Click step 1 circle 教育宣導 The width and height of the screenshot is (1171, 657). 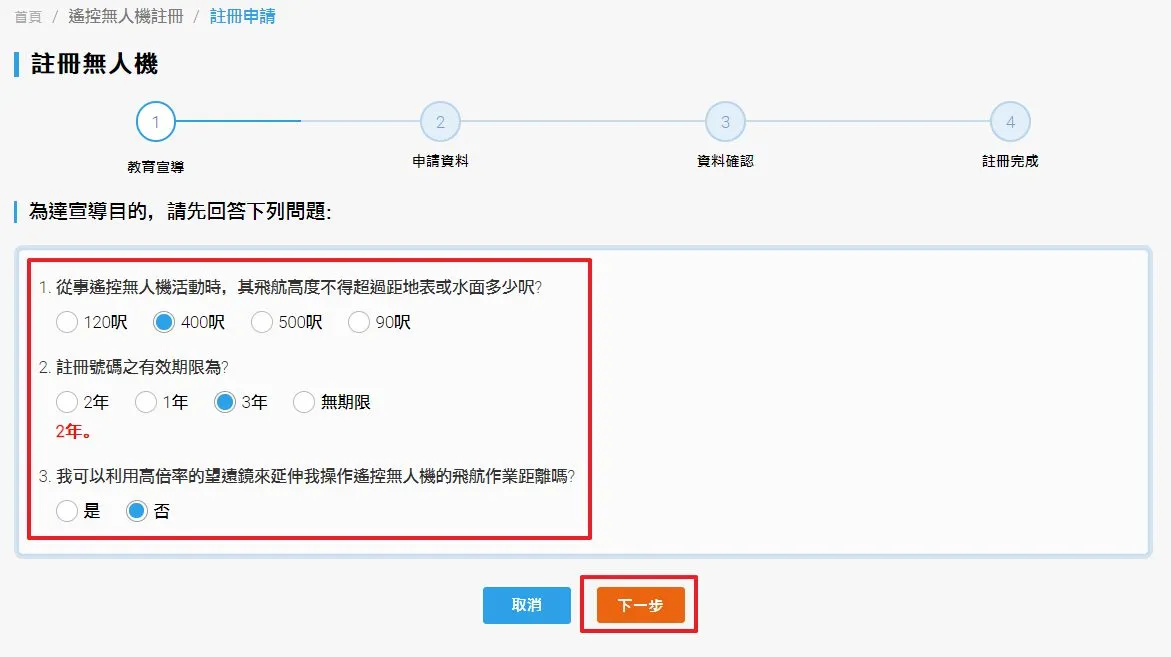(x=155, y=122)
